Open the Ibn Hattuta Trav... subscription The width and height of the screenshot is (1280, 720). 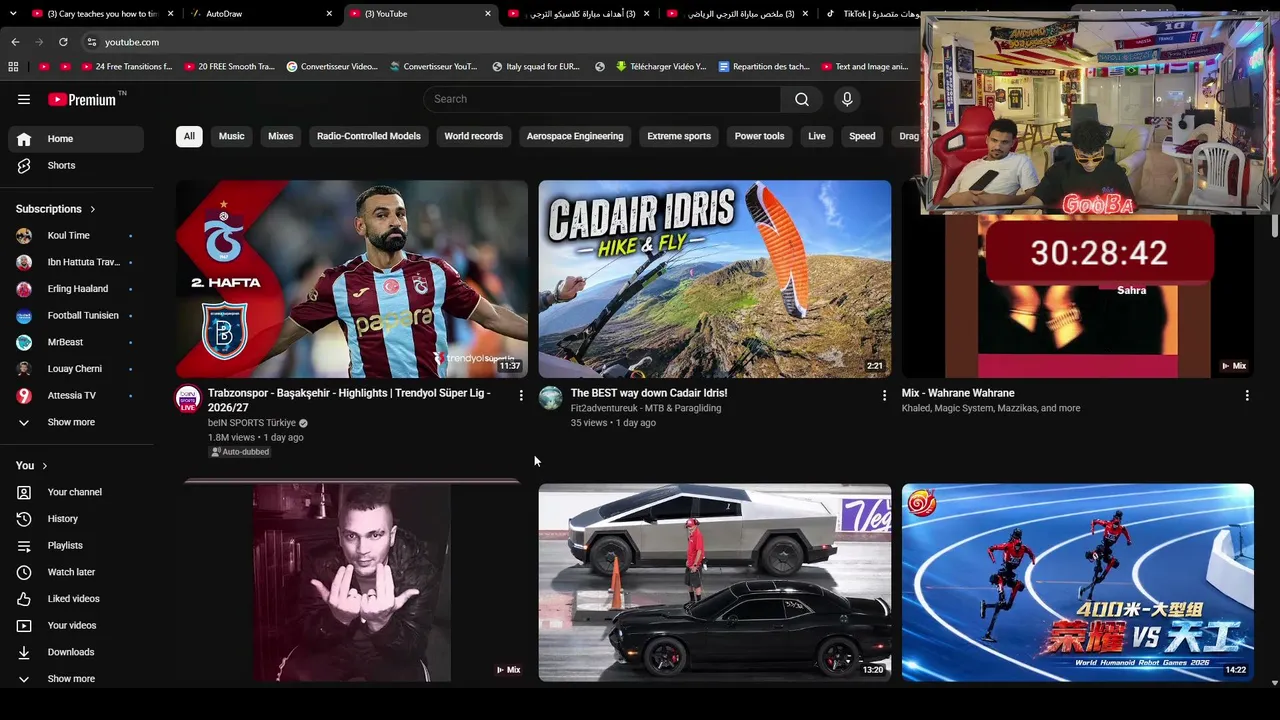[x=76, y=262]
